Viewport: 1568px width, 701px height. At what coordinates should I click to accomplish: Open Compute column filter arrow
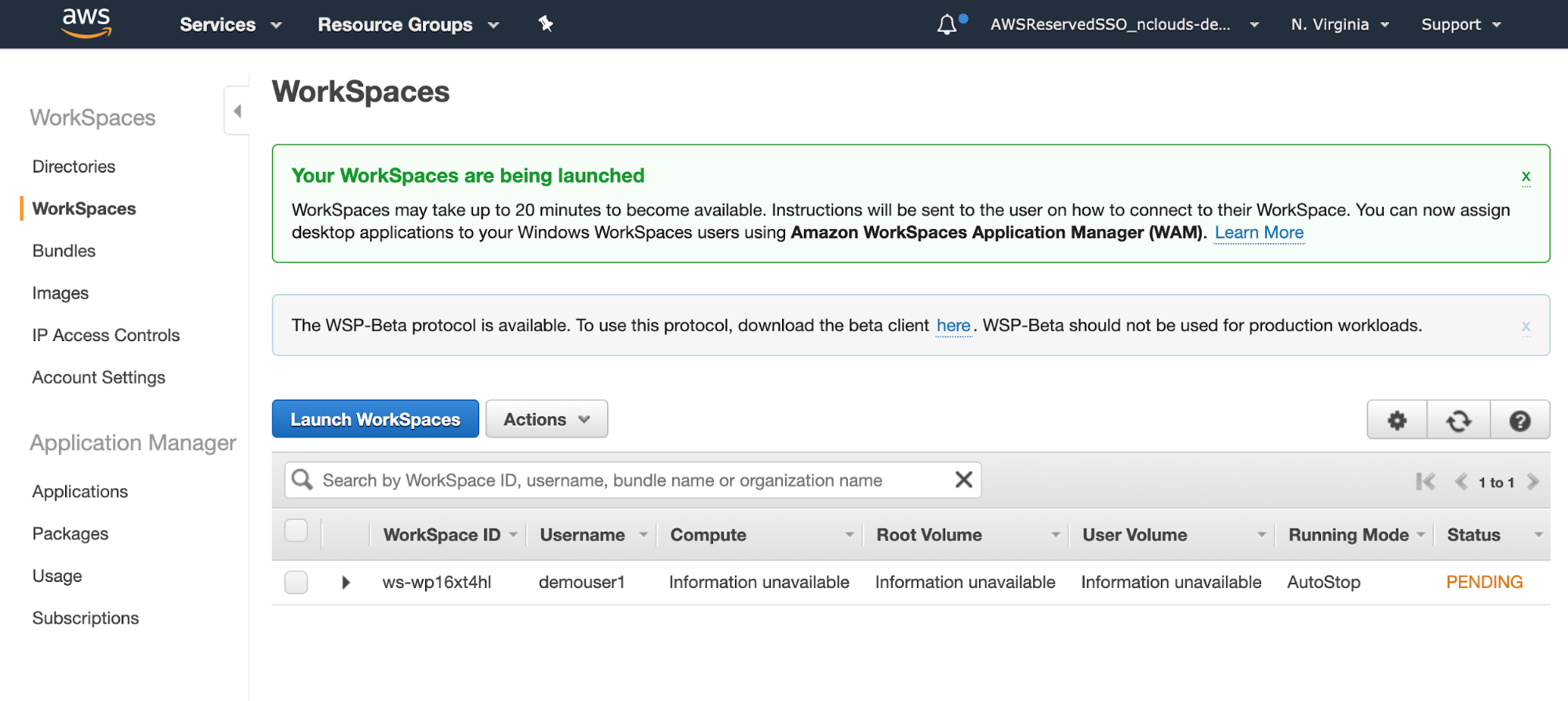tap(849, 535)
